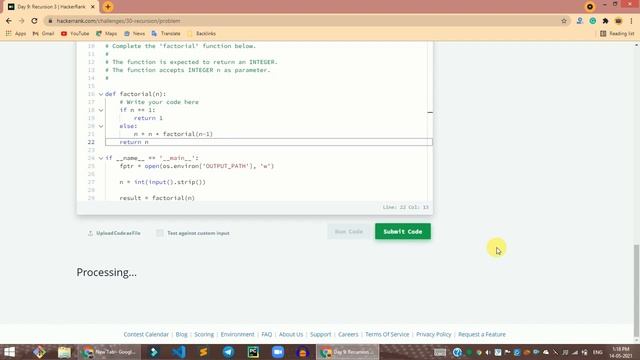The width and height of the screenshot is (640, 360).
Task: Enable Test against custom input checkbox
Action: [160, 233]
